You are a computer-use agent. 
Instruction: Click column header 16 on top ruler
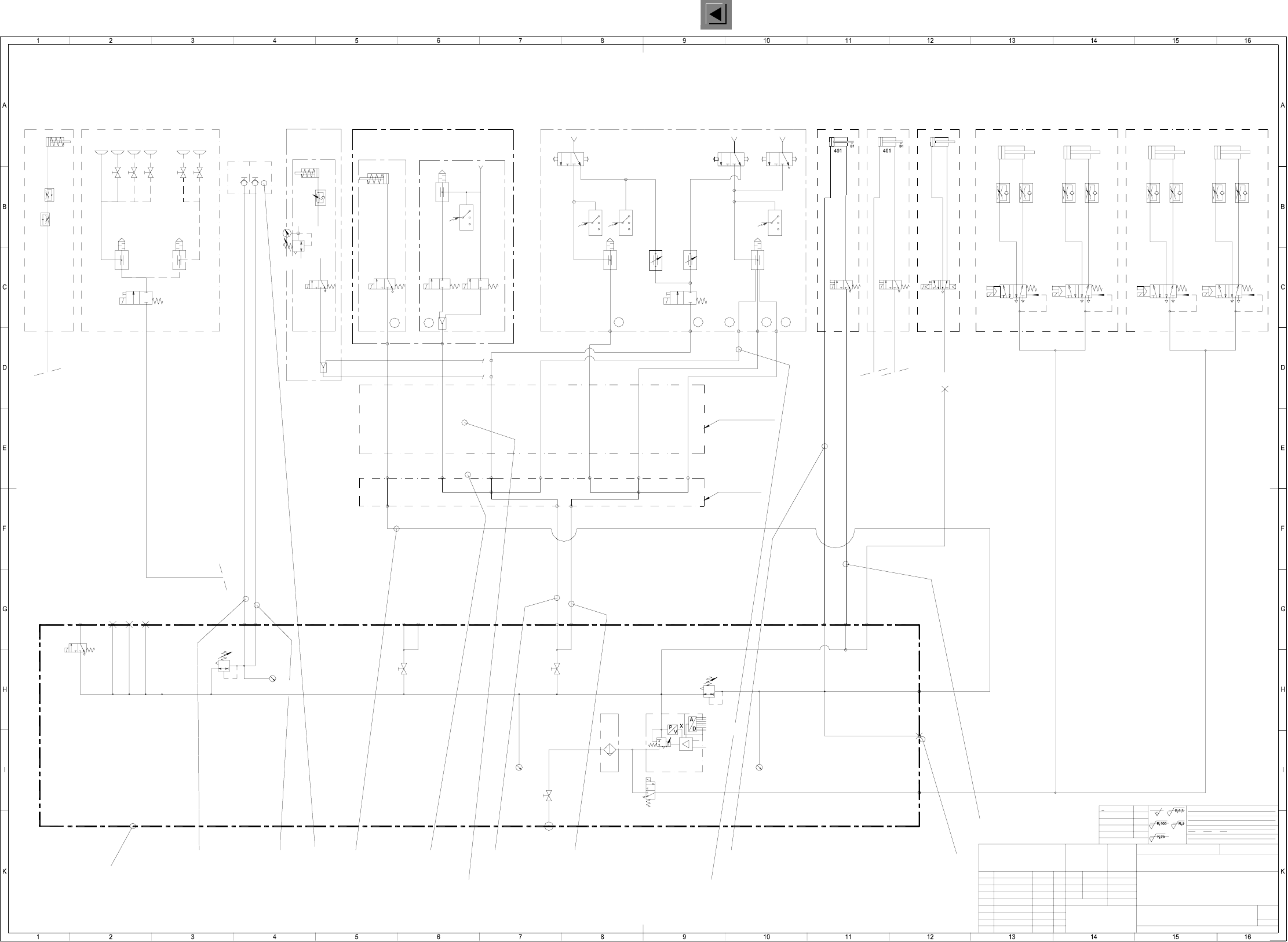click(1247, 41)
